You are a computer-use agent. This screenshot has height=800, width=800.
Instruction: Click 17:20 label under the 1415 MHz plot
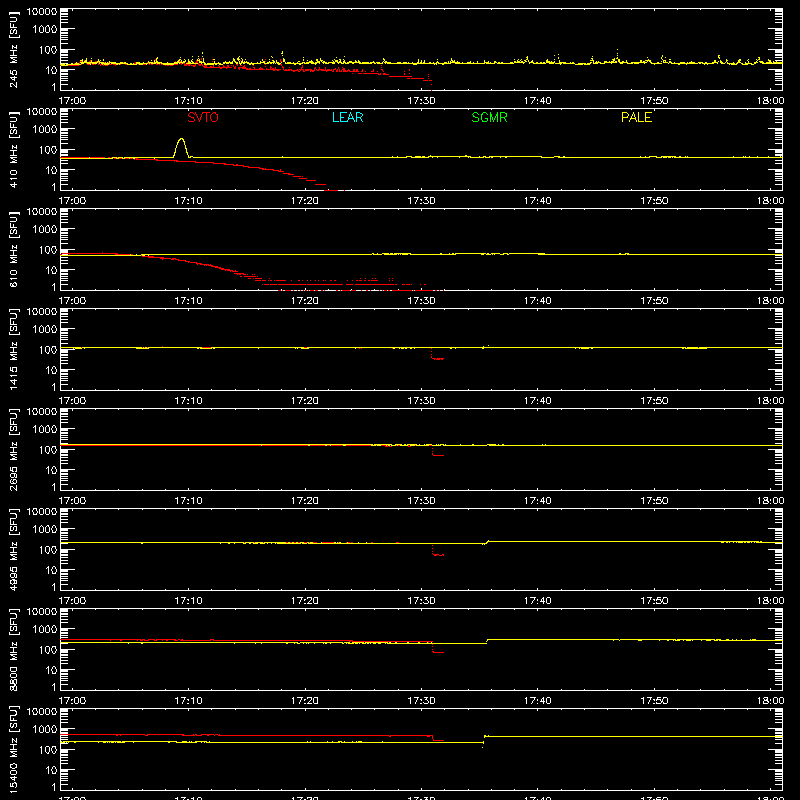[x=305, y=401]
